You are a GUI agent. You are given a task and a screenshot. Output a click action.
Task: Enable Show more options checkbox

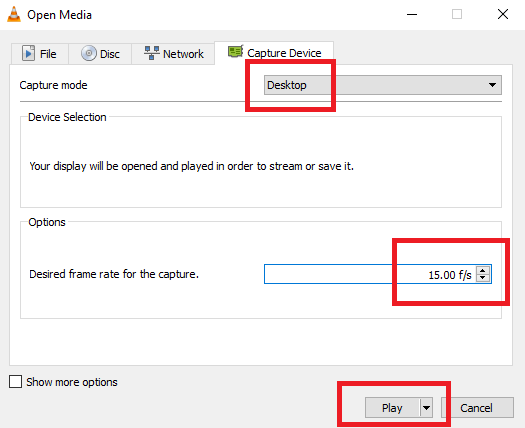(x=15, y=381)
